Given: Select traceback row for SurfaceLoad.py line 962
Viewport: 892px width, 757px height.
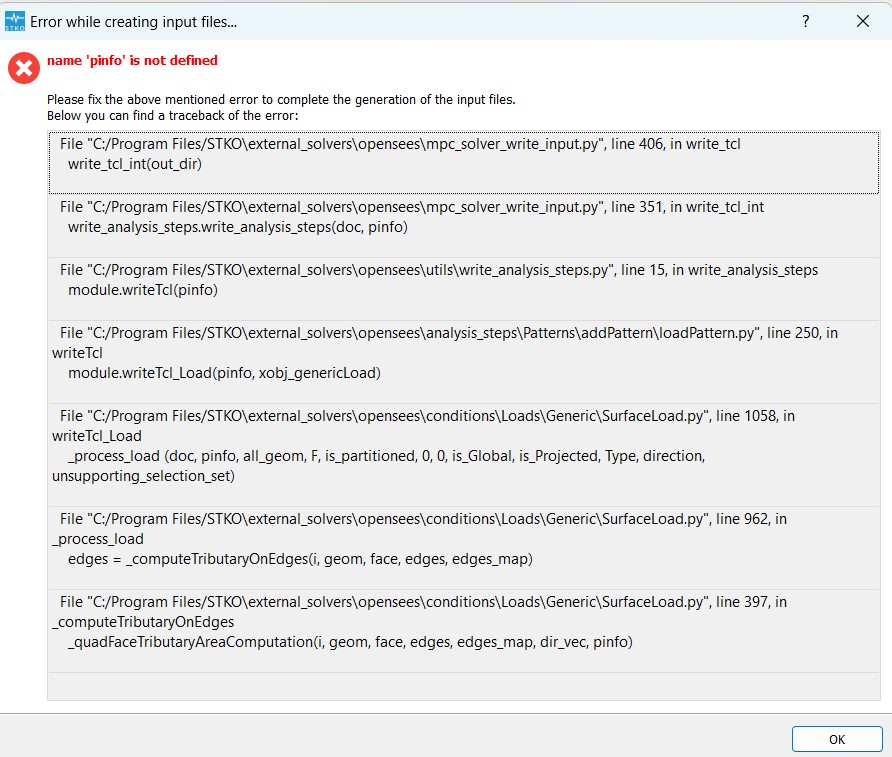Looking at the screenshot, I should click(464, 548).
